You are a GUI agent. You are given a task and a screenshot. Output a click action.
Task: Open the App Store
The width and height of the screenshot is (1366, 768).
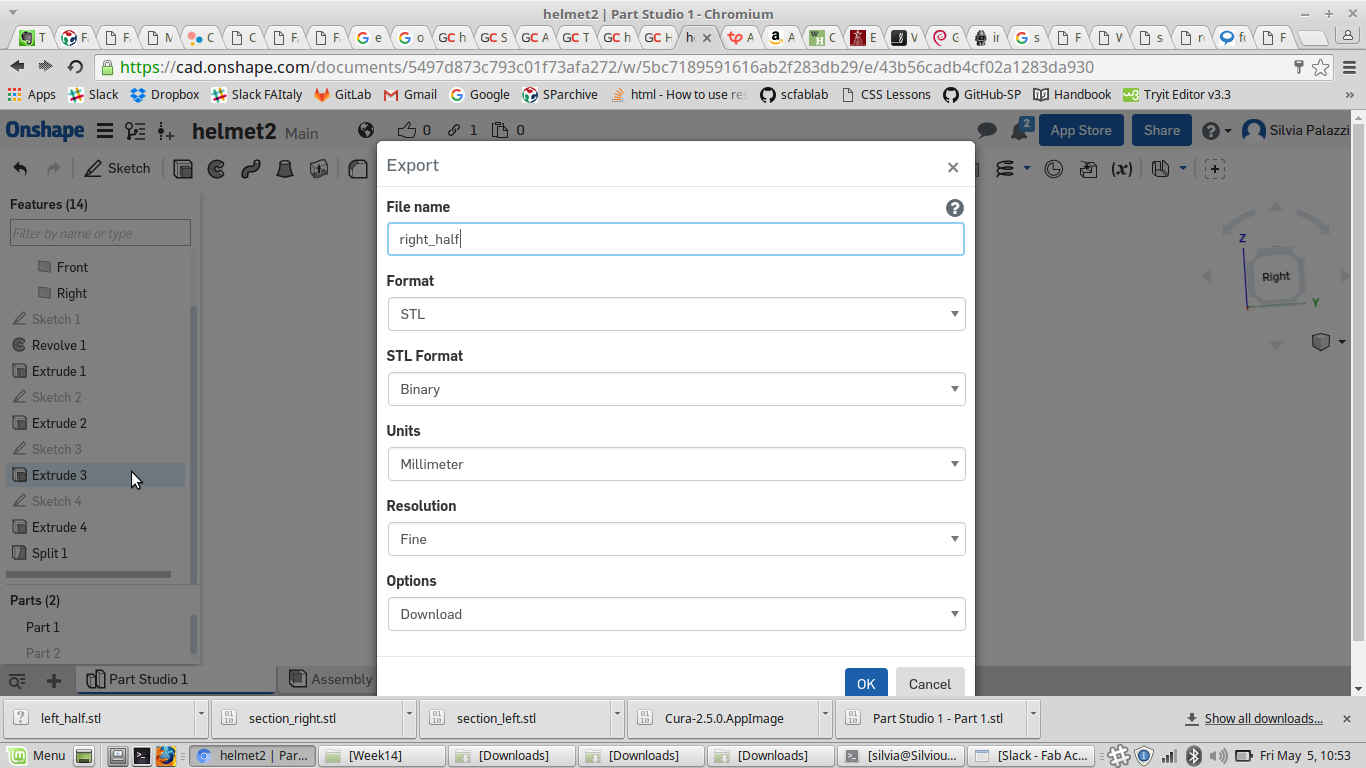(x=1081, y=130)
